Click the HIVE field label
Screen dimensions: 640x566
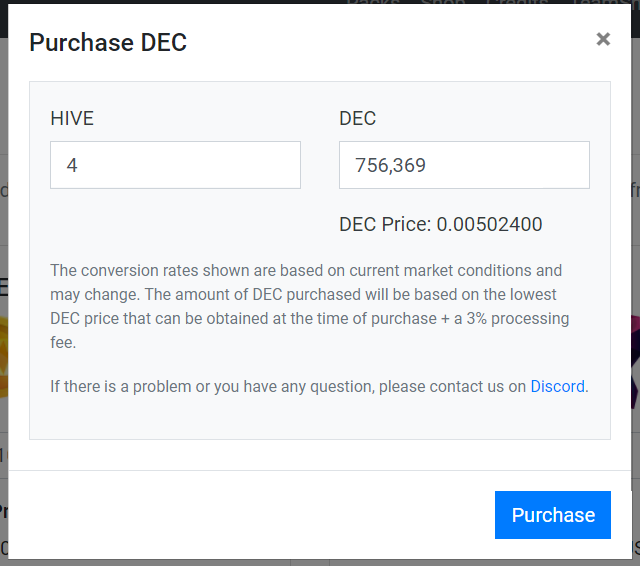pos(72,118)
